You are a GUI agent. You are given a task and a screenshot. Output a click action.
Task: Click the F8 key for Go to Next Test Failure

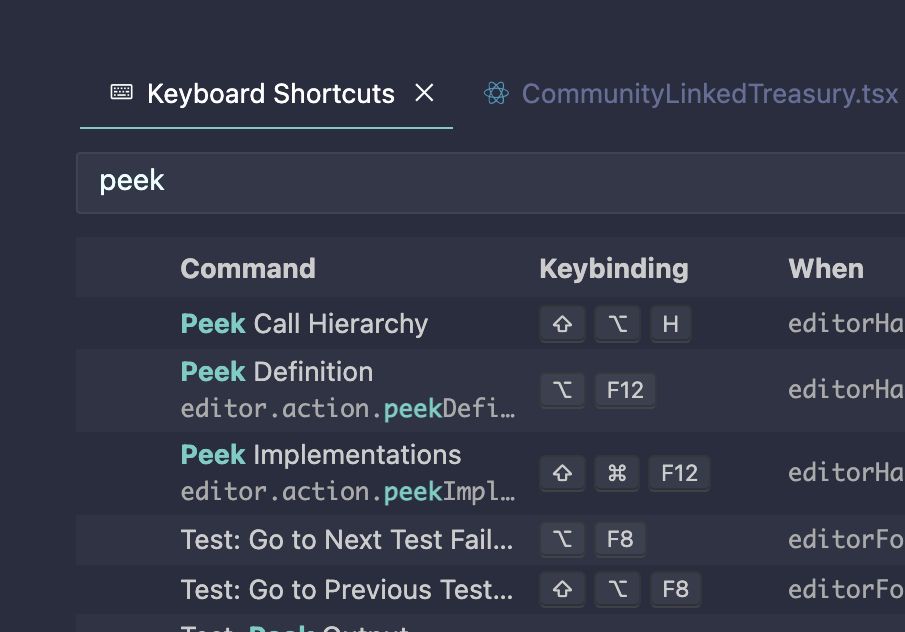(620, 540)
